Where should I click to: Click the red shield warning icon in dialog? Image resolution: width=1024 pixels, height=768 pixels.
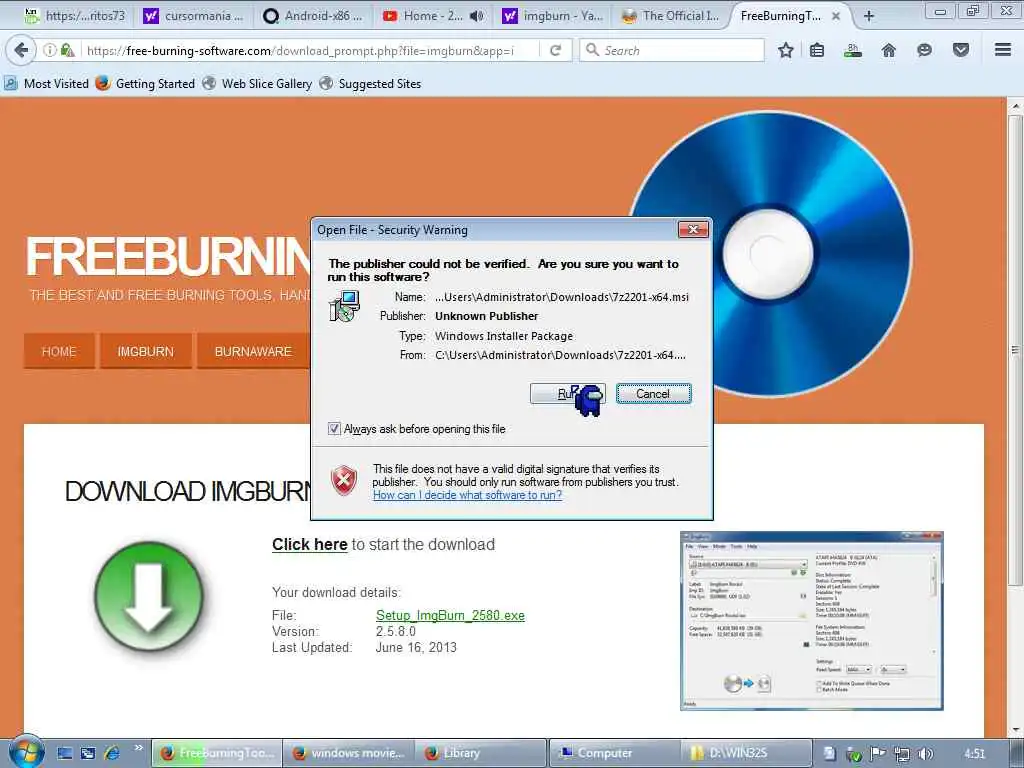coord(344,481)
